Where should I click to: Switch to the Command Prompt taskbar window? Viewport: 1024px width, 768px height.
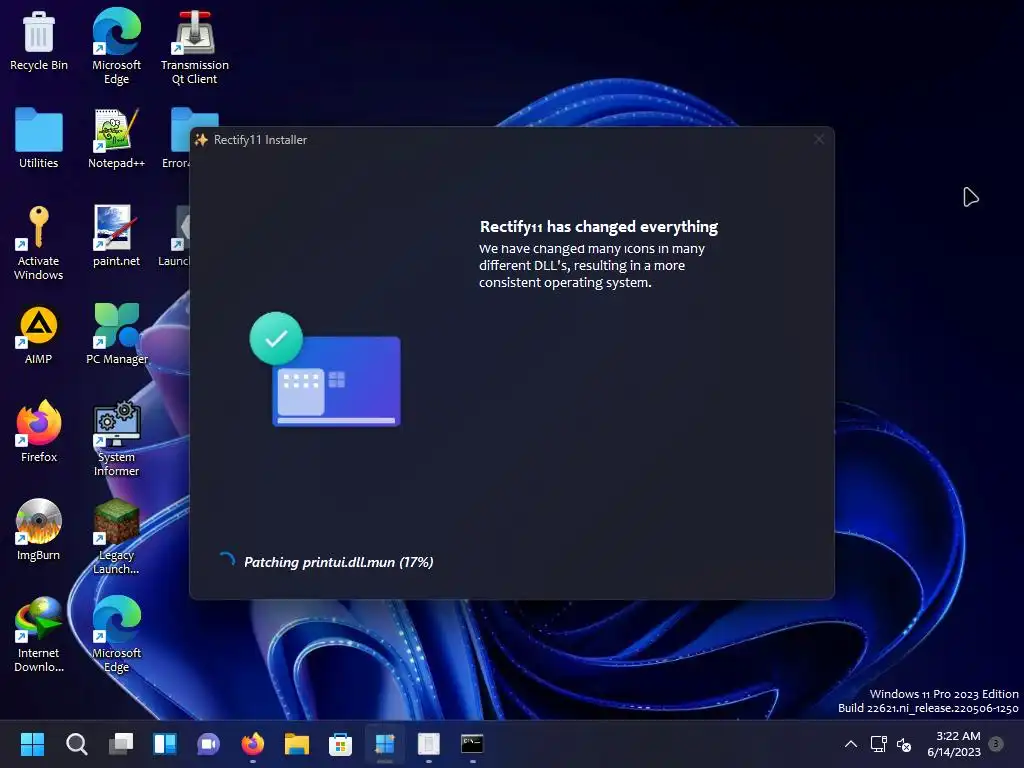pyautogui.click(x=472, y=743)
